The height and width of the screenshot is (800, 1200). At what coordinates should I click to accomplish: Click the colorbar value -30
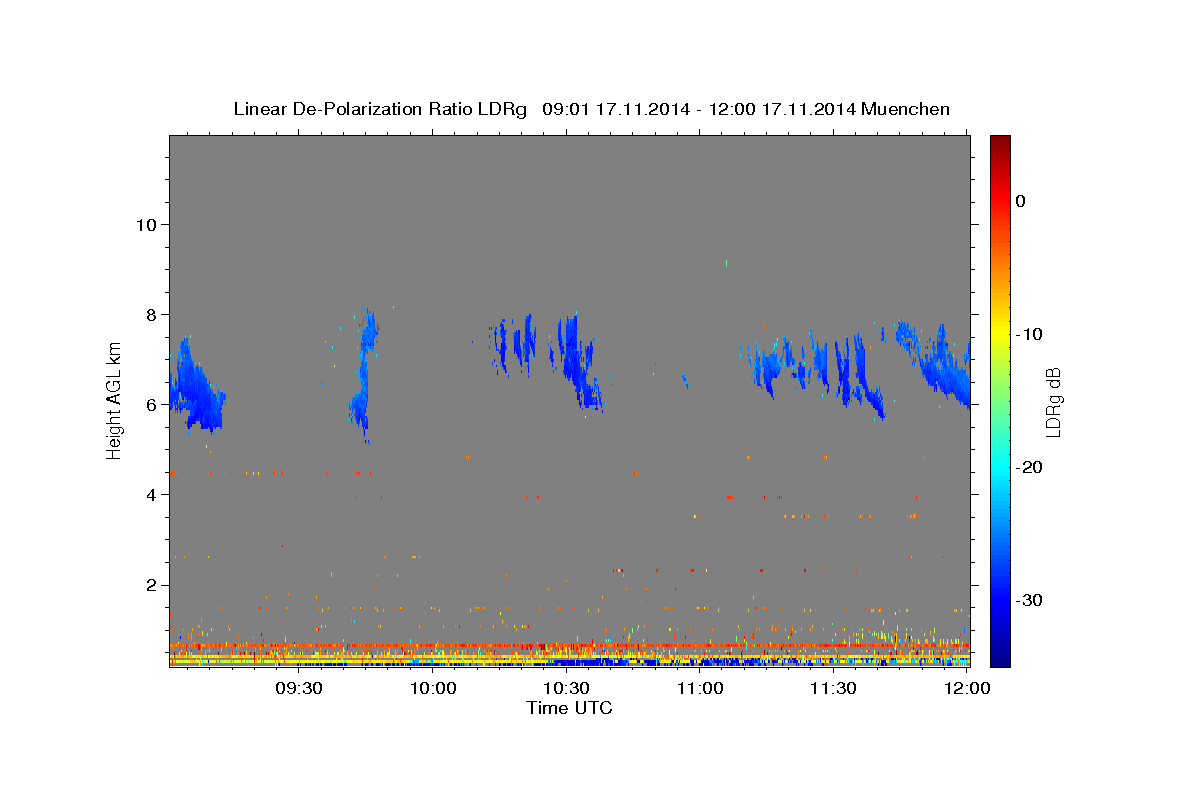click(x=1030, y=600)
